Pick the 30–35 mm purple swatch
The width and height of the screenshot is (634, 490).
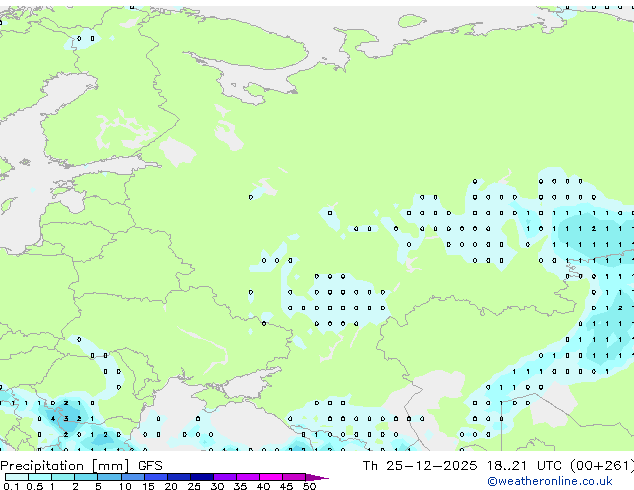point(225,477)
